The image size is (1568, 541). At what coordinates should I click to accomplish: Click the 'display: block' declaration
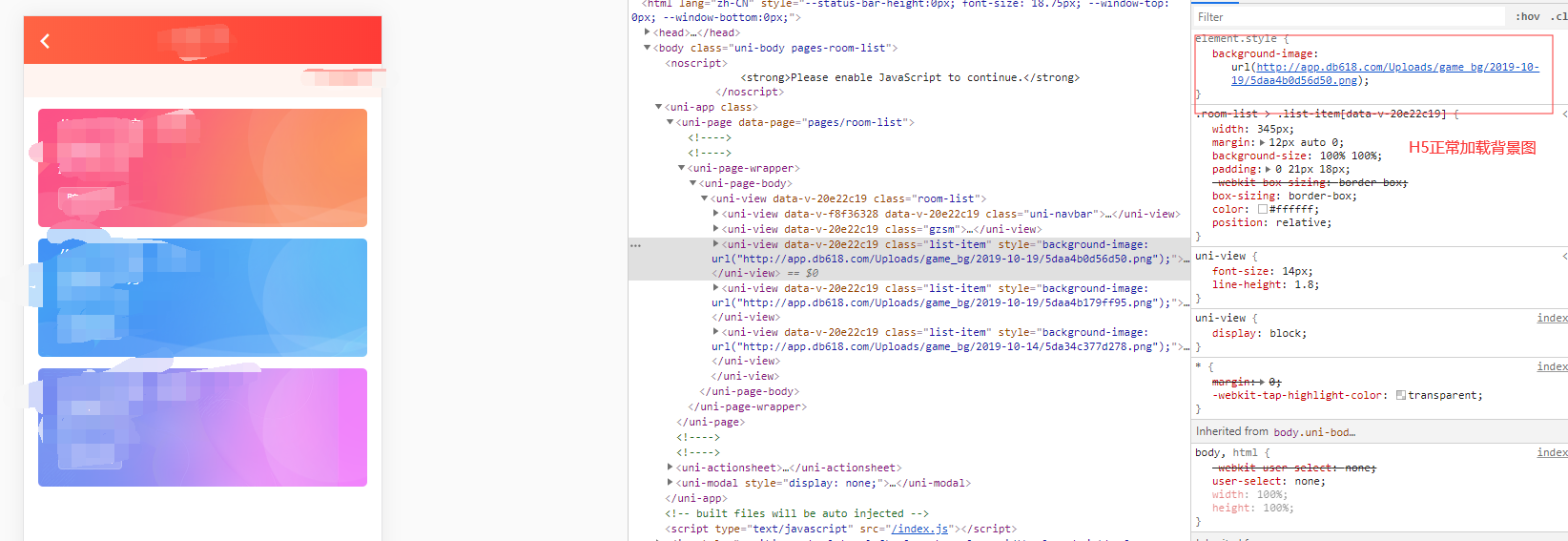(x=1260, y=333)
